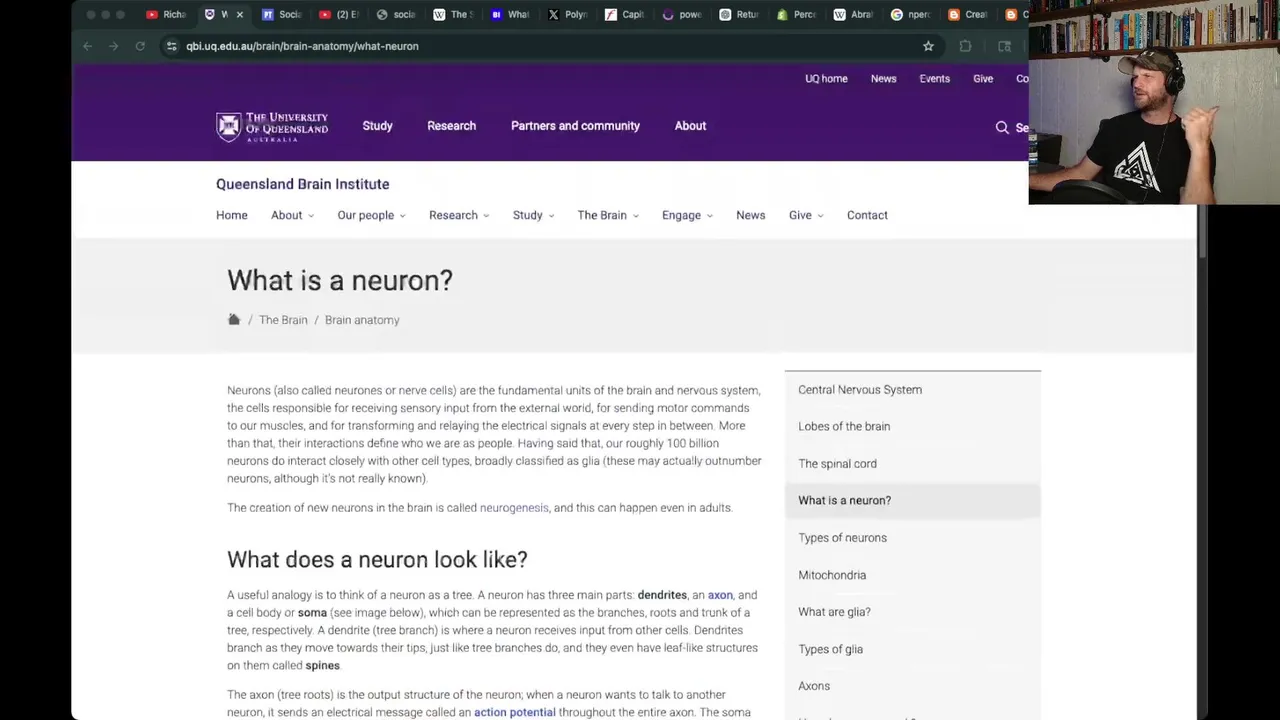The image size is (1280, 720).
Task: Click the University of Queensland logo
Action: click(272, 126)
